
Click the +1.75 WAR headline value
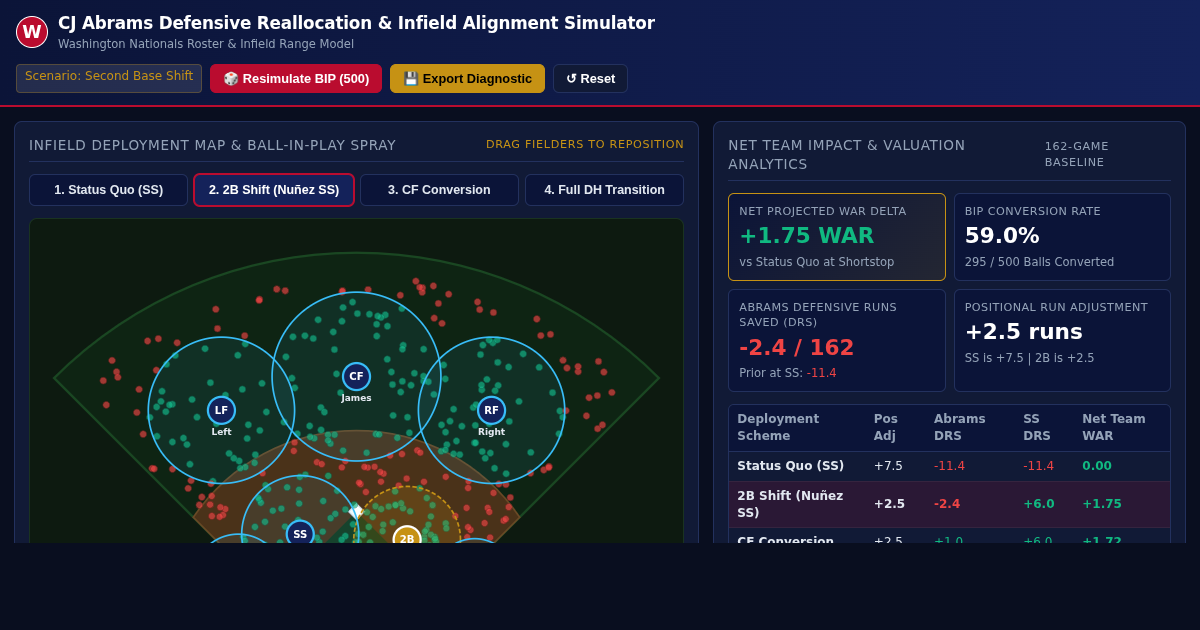[x=806, y=236]
